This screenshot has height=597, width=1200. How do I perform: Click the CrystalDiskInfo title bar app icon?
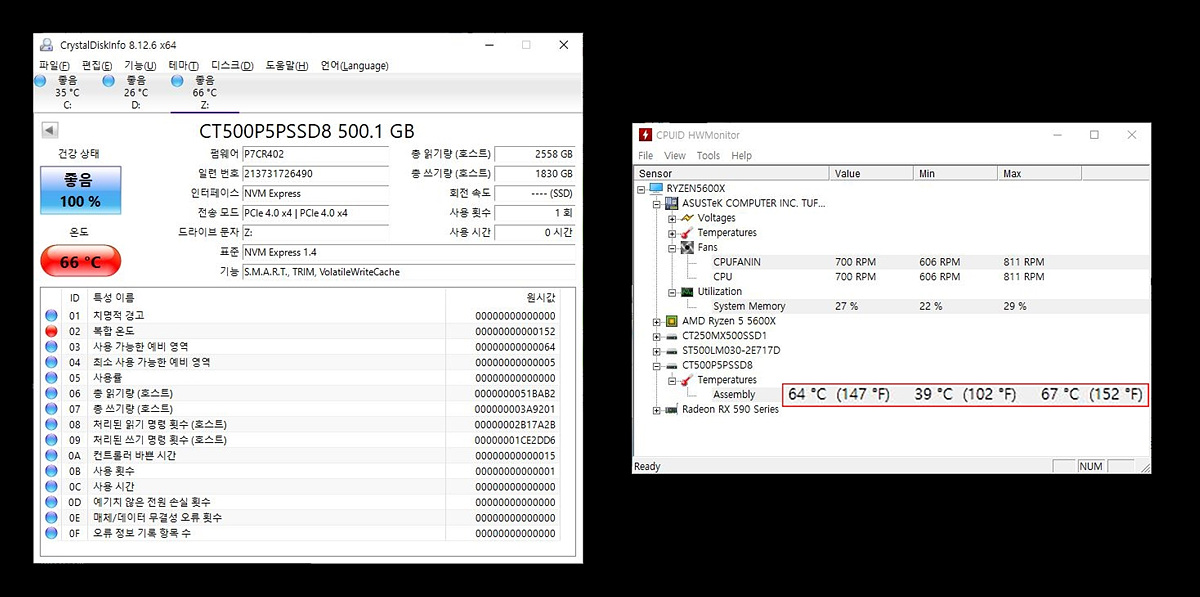[46, 45]
